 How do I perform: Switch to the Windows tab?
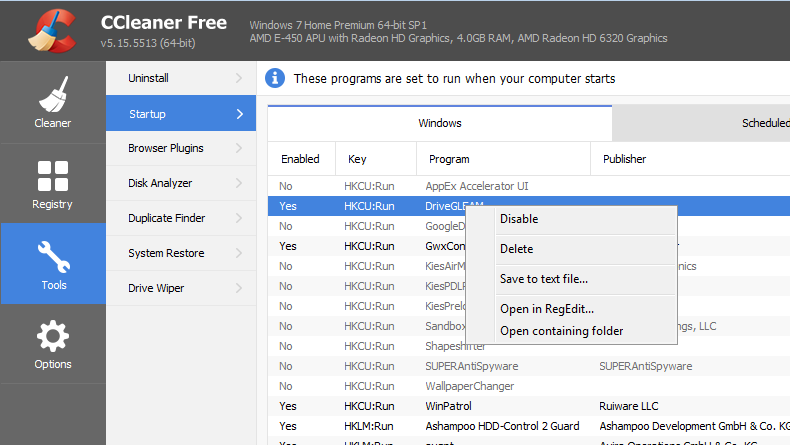pos(440,123)
